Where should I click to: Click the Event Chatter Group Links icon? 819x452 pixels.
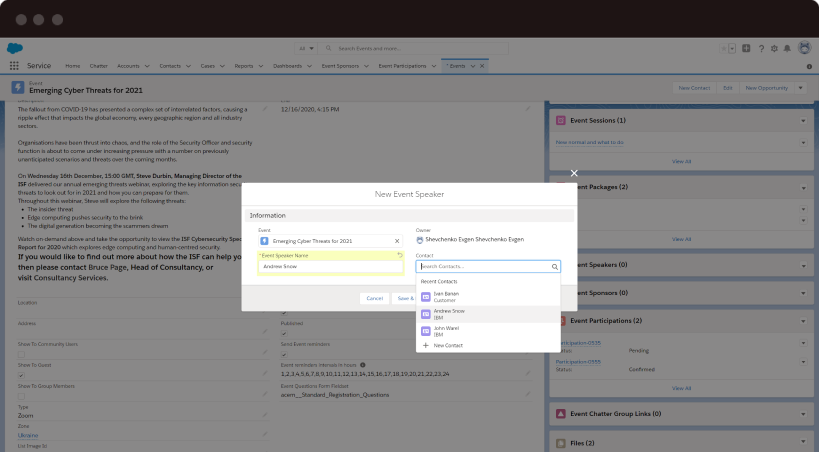pyautogui.click(x=560, y=414)
